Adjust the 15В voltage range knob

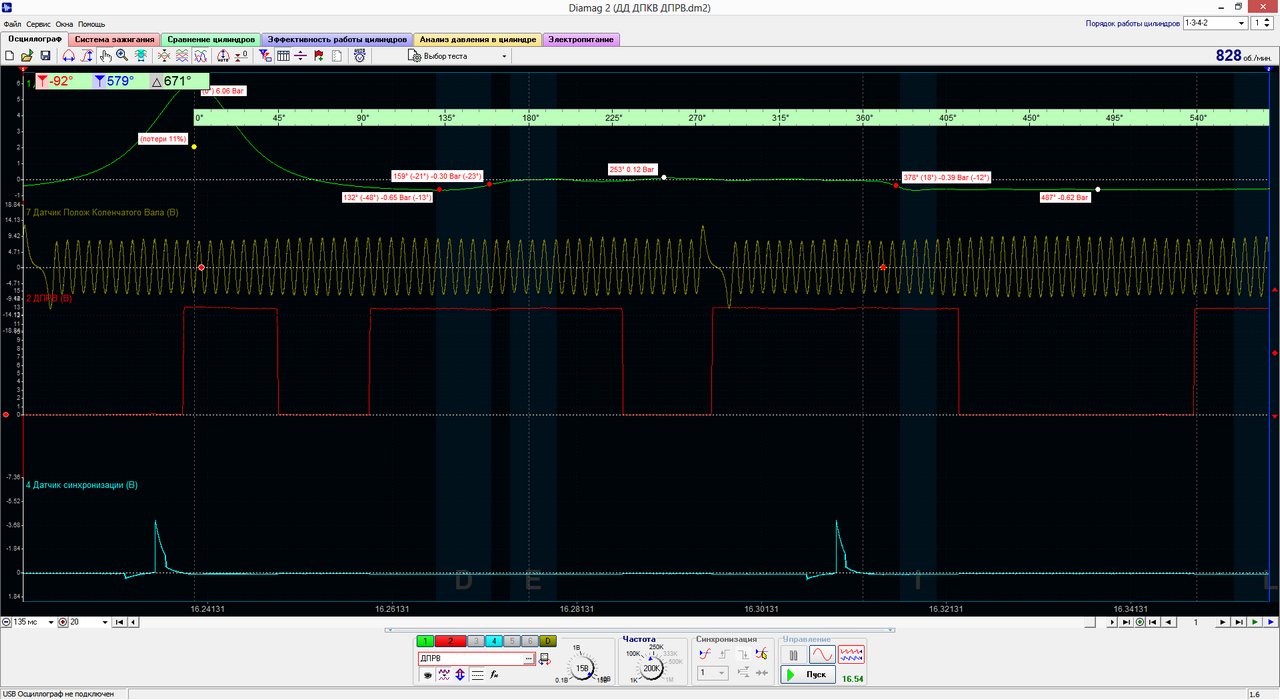point(583,667)
